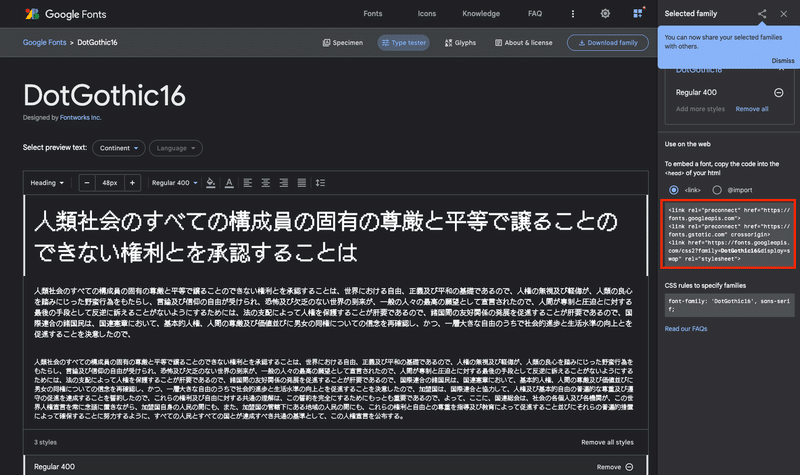
Task: Click the Download family button
Action: point(608,43)
